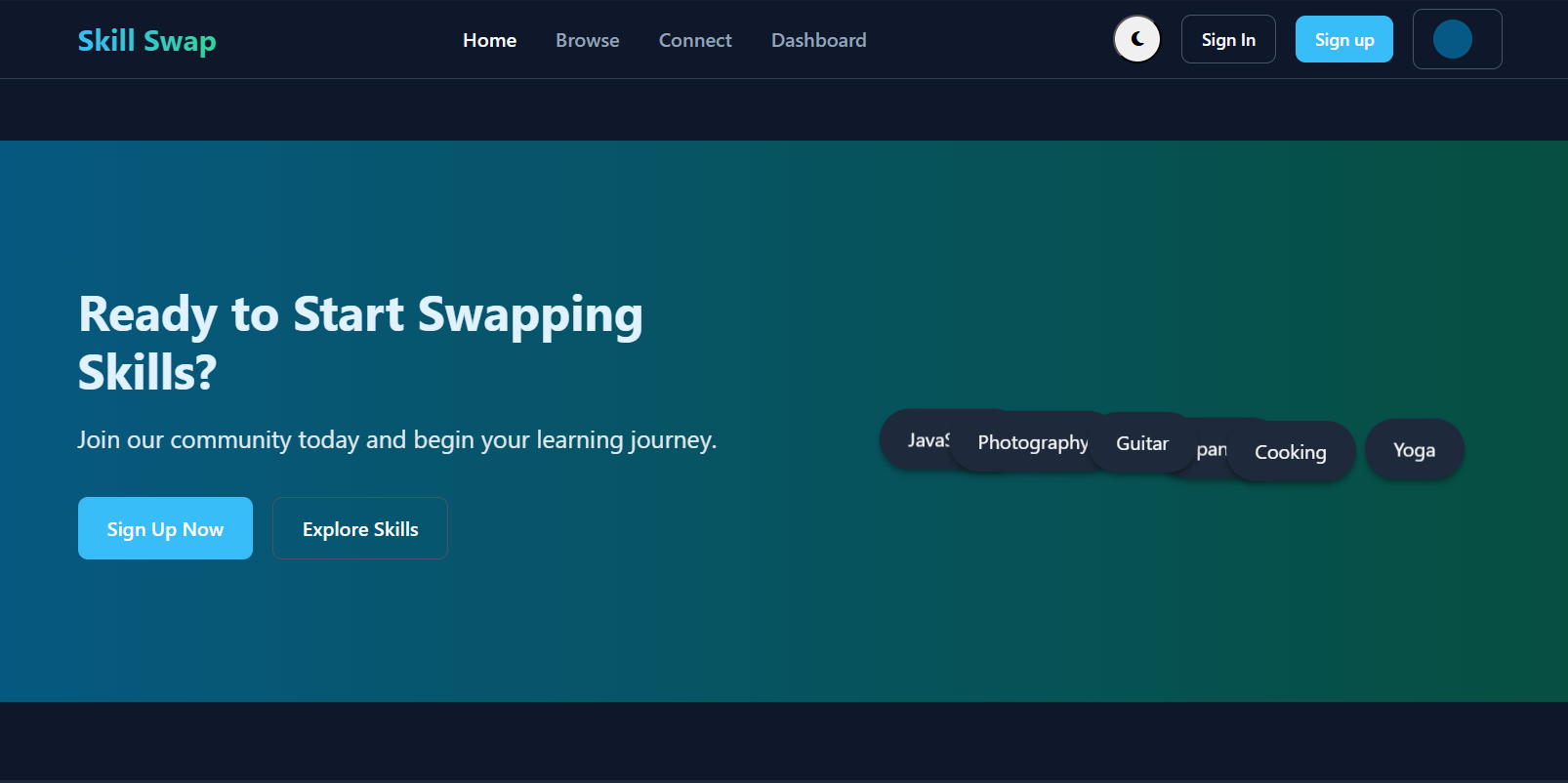Choose the Cooking skill chip
Viewport: 1568px width, 783px height.
coord(1290,452)
